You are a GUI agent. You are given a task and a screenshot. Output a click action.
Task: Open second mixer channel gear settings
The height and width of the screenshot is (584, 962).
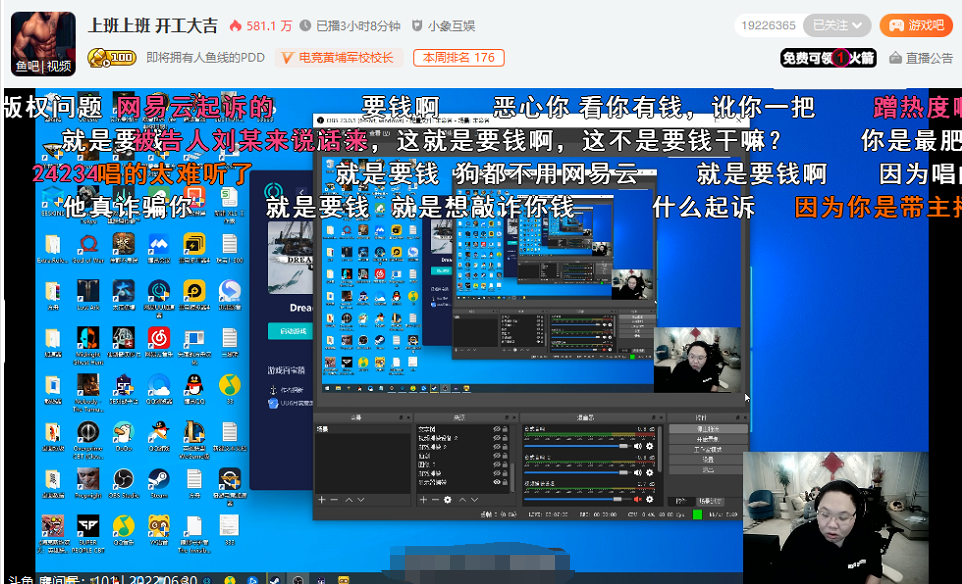649,472
